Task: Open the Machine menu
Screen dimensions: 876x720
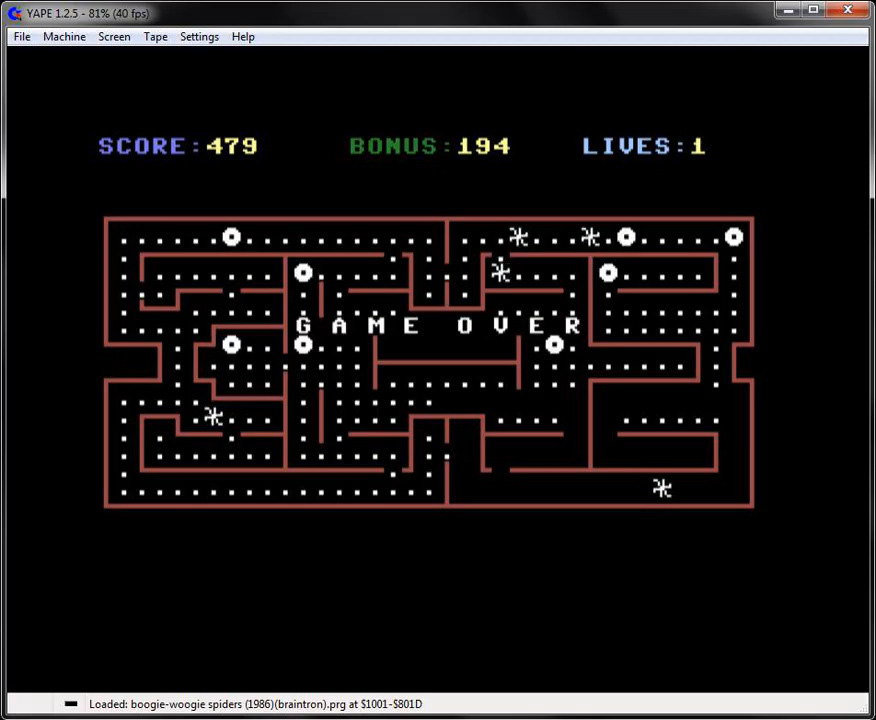Action: [64, 37]
